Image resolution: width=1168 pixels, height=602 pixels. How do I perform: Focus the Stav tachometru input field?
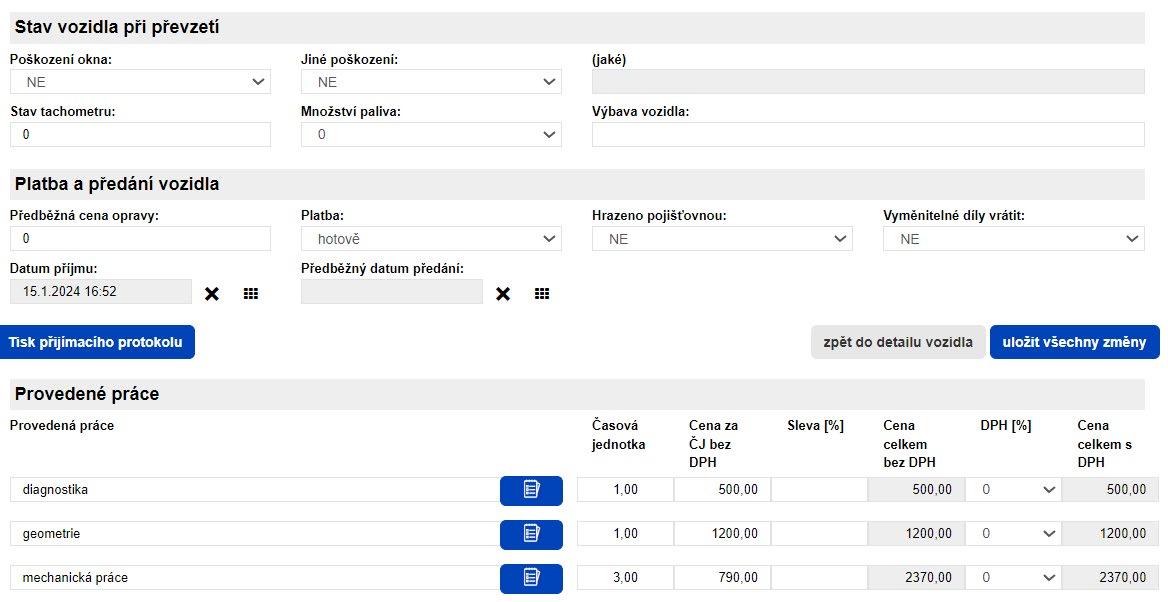(x=140, y=134)
